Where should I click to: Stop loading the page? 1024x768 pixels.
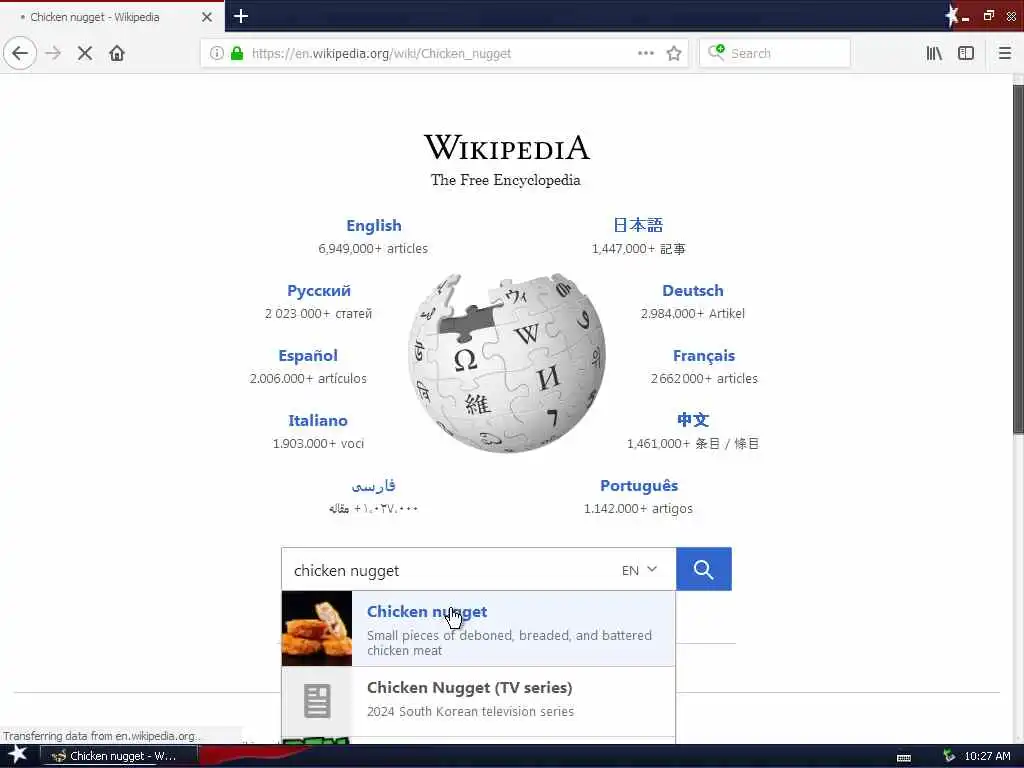point(85,53)
